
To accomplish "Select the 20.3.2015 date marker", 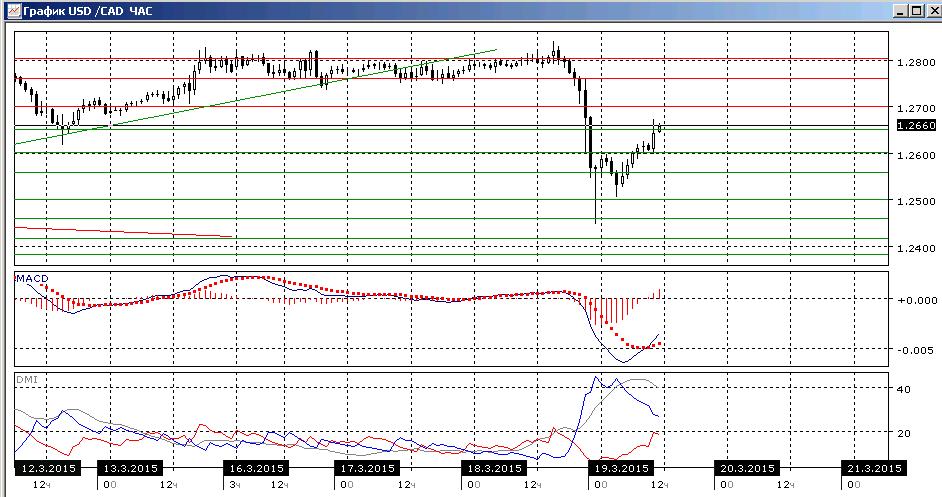I will click(x=747, y=468).
